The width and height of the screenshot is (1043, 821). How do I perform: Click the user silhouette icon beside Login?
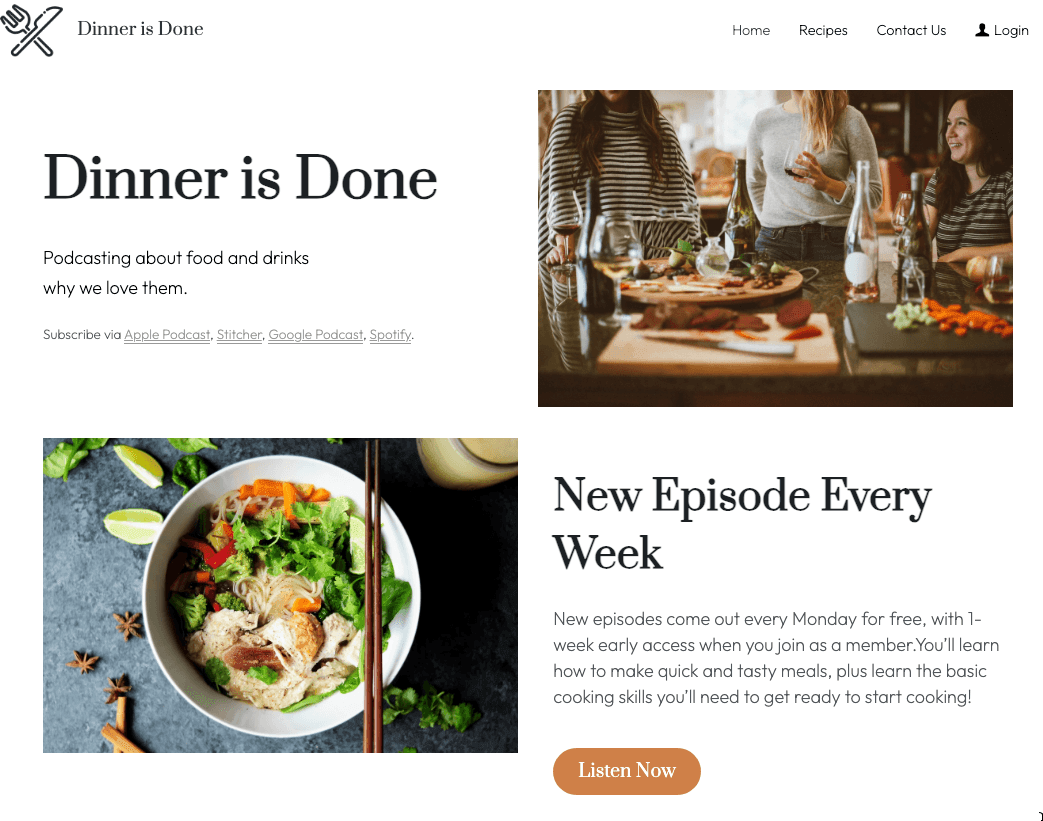(982, 30)
